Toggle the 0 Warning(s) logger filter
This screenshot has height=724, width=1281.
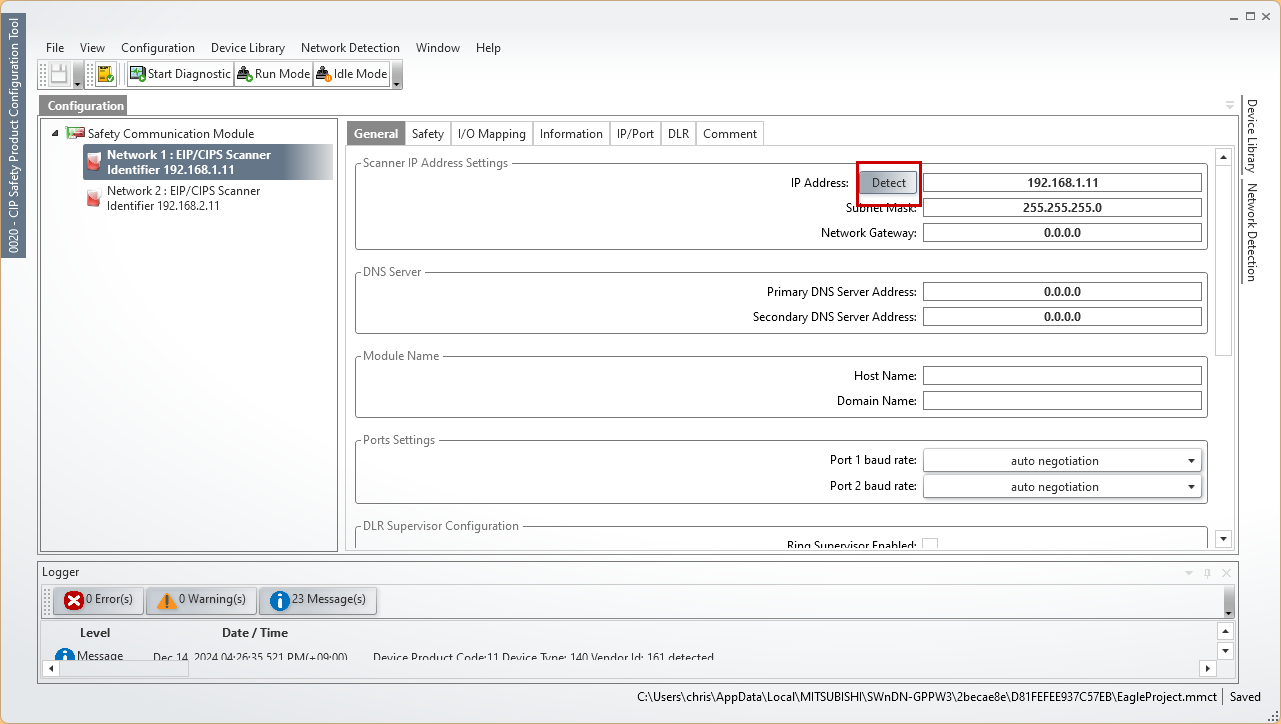tap(201, 600)
